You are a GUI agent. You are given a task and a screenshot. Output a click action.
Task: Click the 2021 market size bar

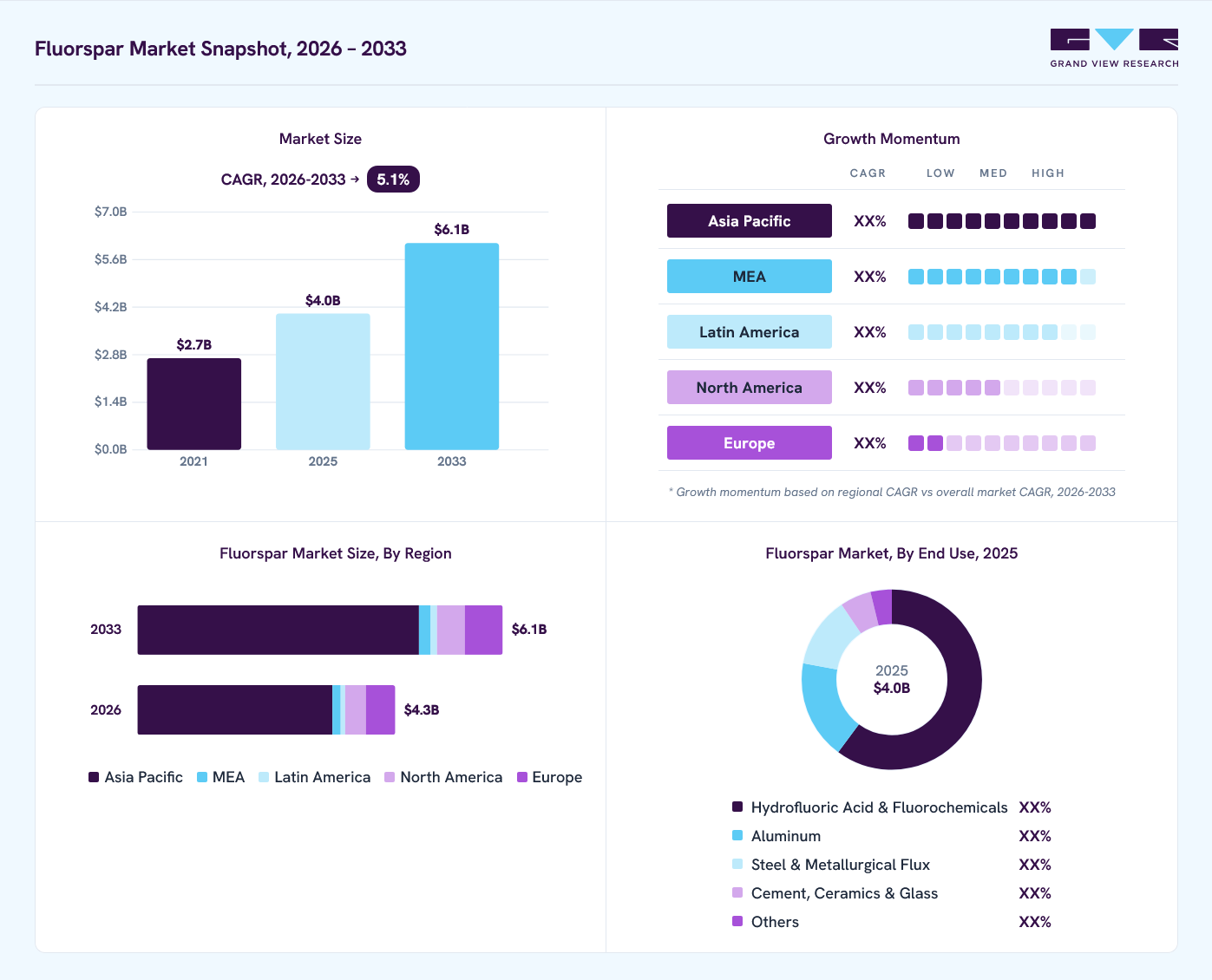click(194, 404)
